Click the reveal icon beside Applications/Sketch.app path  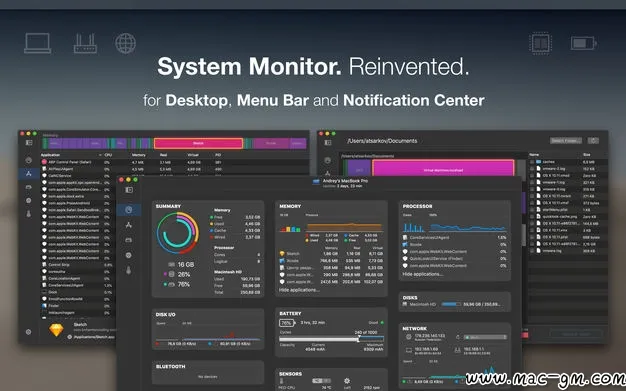(69, 337)
